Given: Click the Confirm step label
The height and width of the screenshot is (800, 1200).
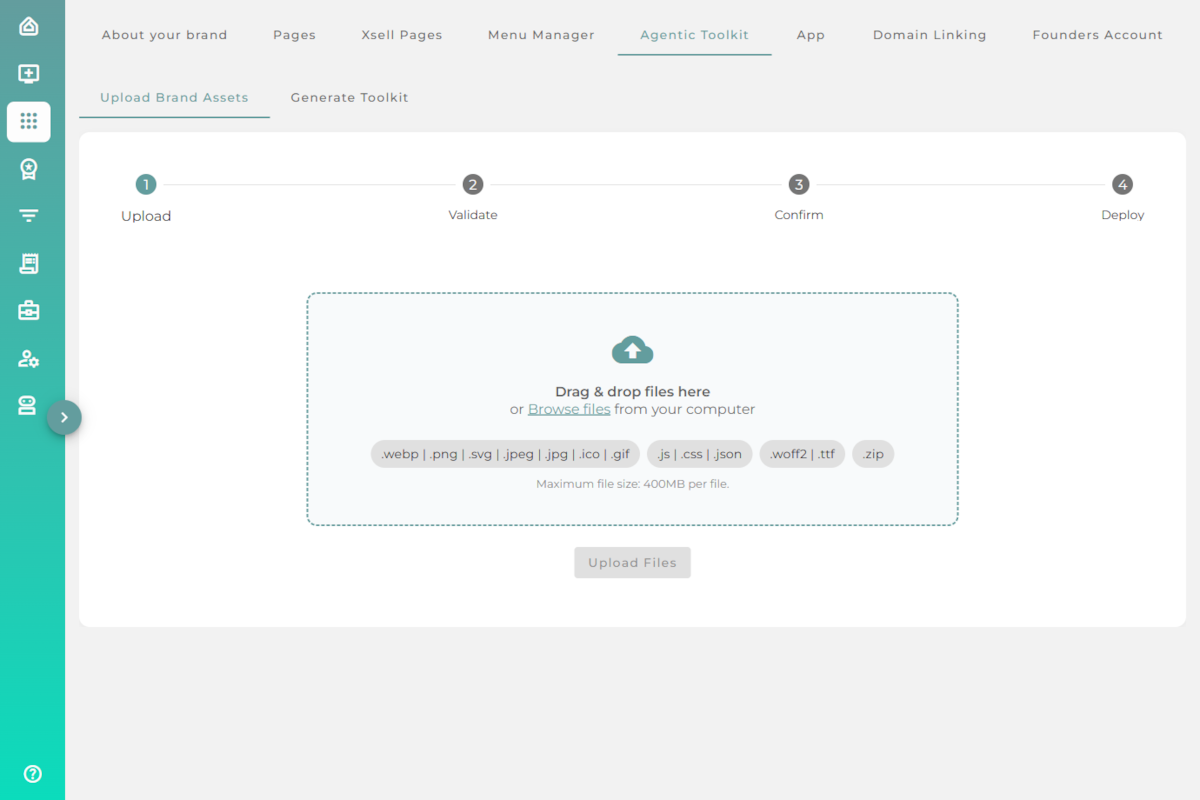Looking at the screenshot, I should [799, 215].
